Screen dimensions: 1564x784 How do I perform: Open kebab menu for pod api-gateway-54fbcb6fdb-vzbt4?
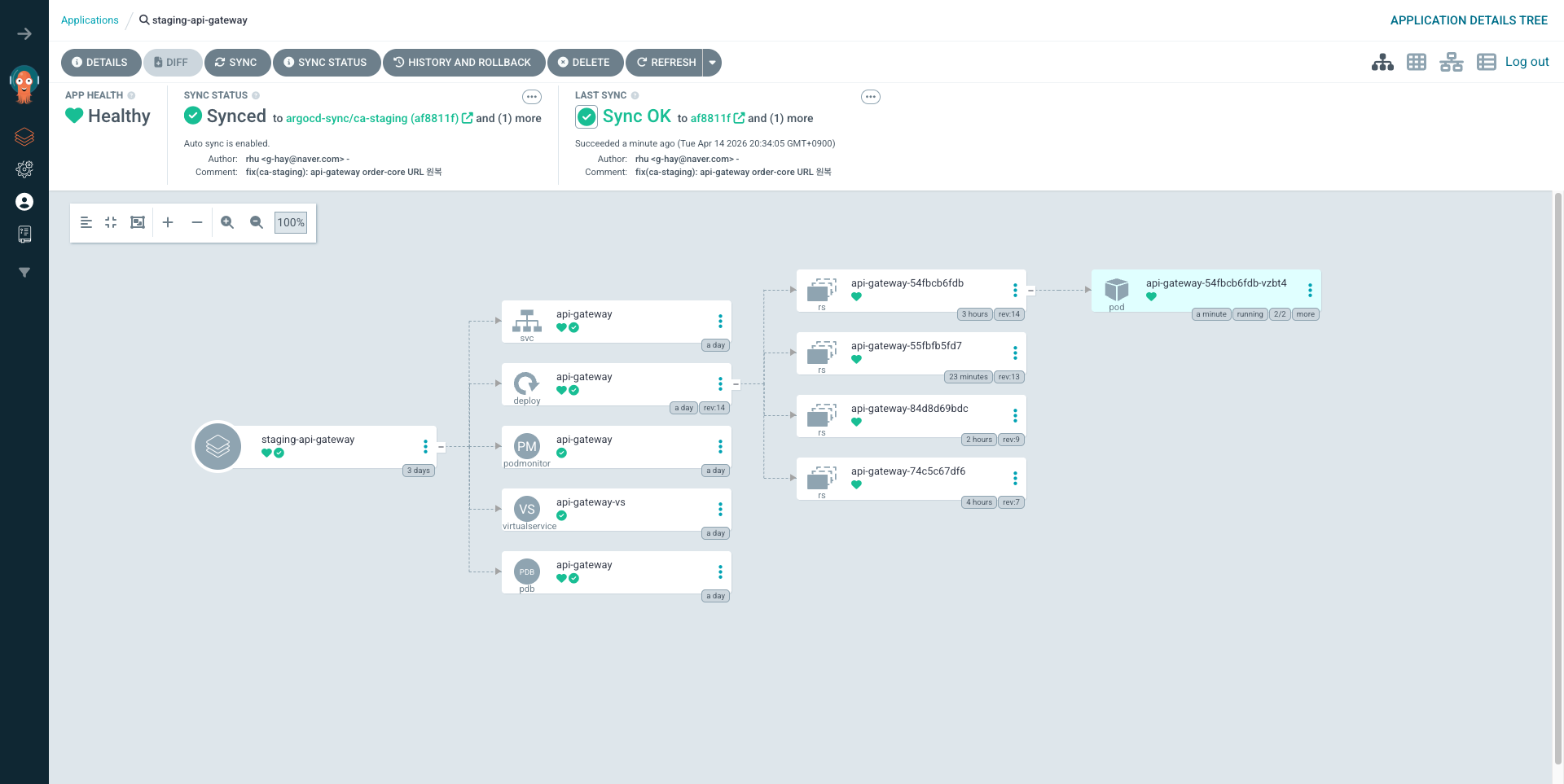(1310, 291)
